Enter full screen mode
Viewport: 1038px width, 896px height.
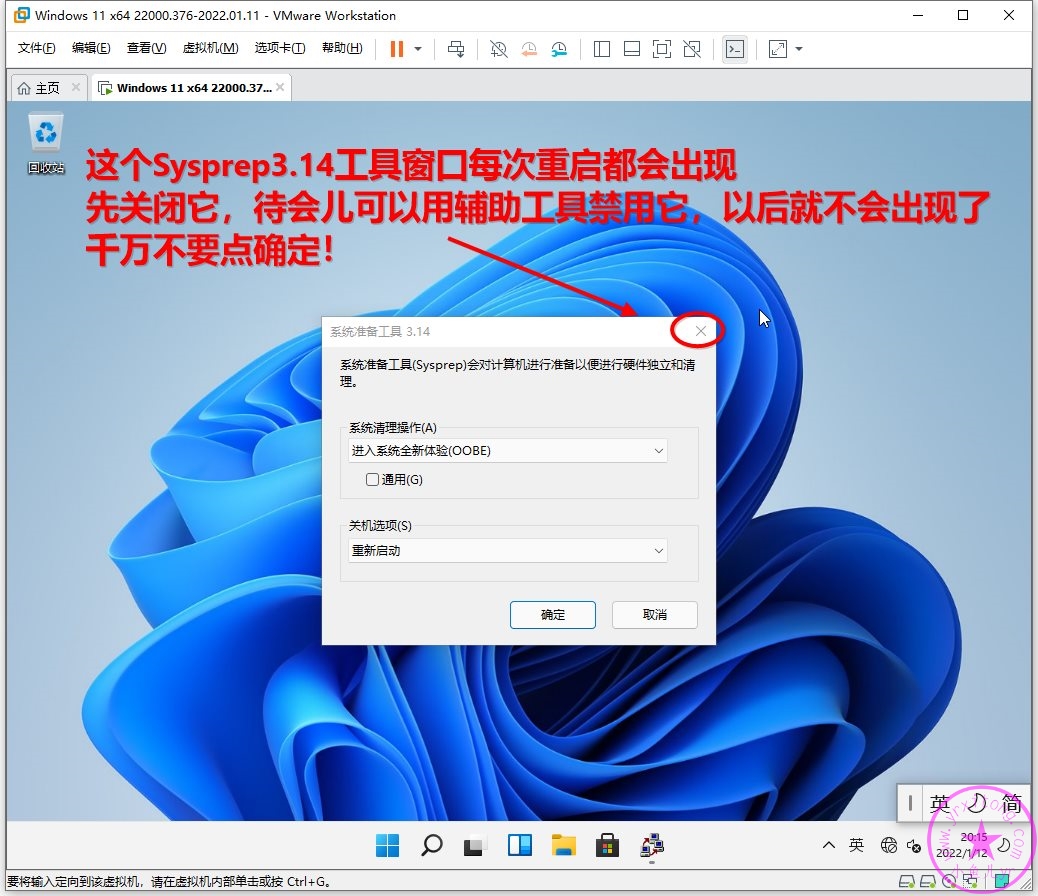pos(661,49)
